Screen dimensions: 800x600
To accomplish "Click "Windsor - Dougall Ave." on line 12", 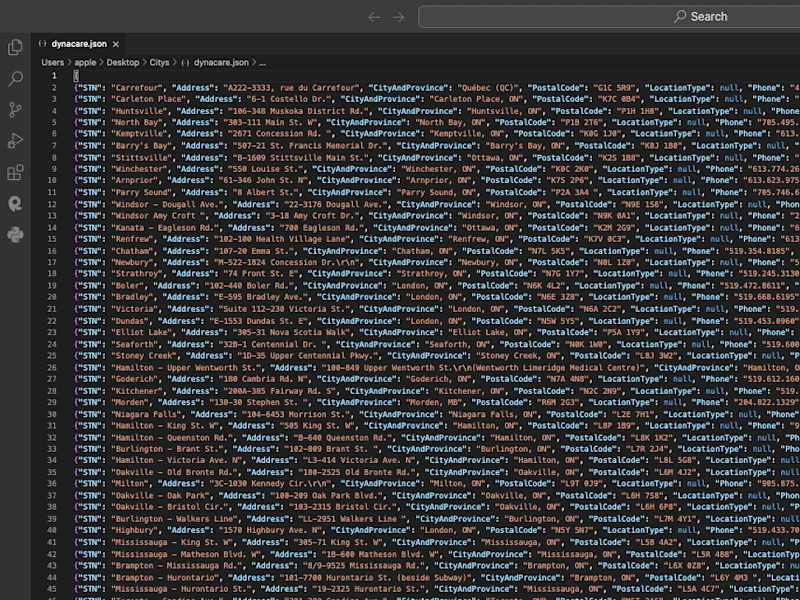I will pyautogui.click(x=167, y=205).
